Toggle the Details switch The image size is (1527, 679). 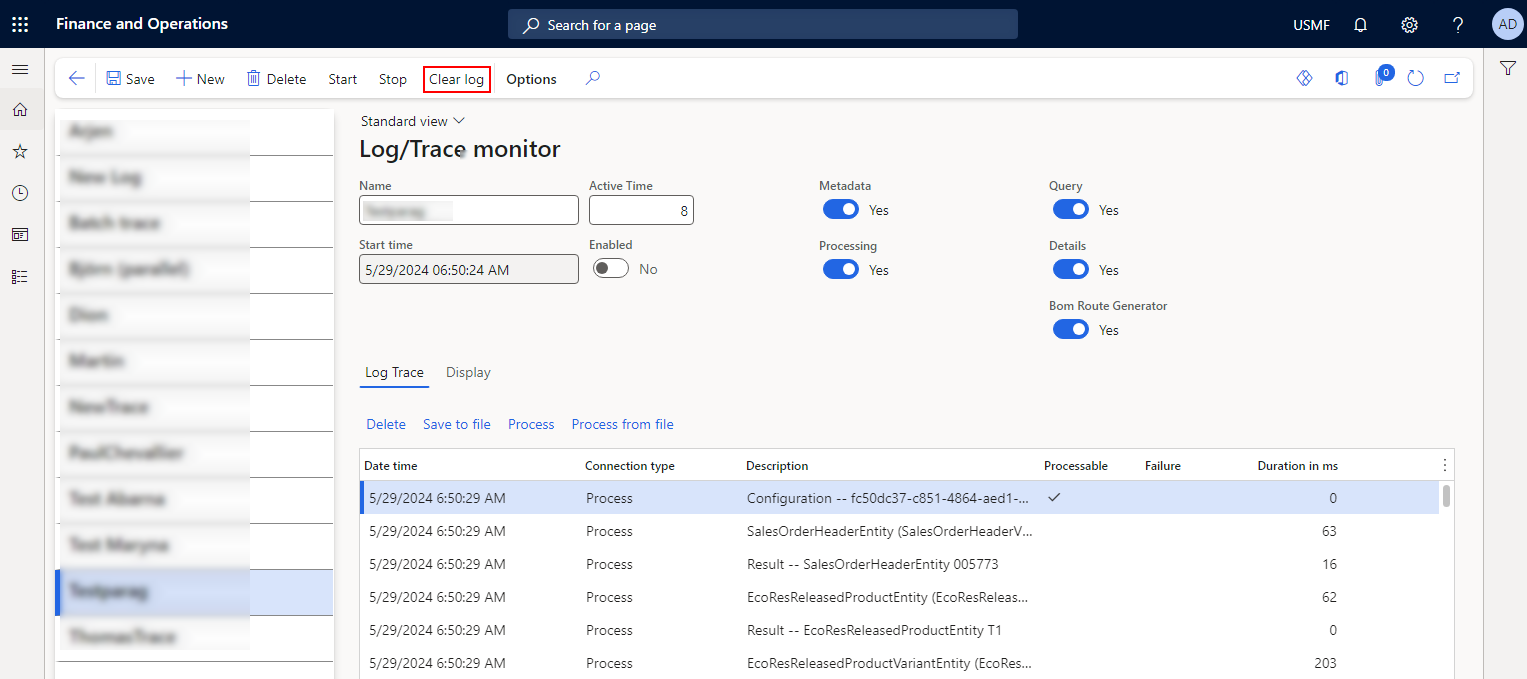tap(1071, 270)
